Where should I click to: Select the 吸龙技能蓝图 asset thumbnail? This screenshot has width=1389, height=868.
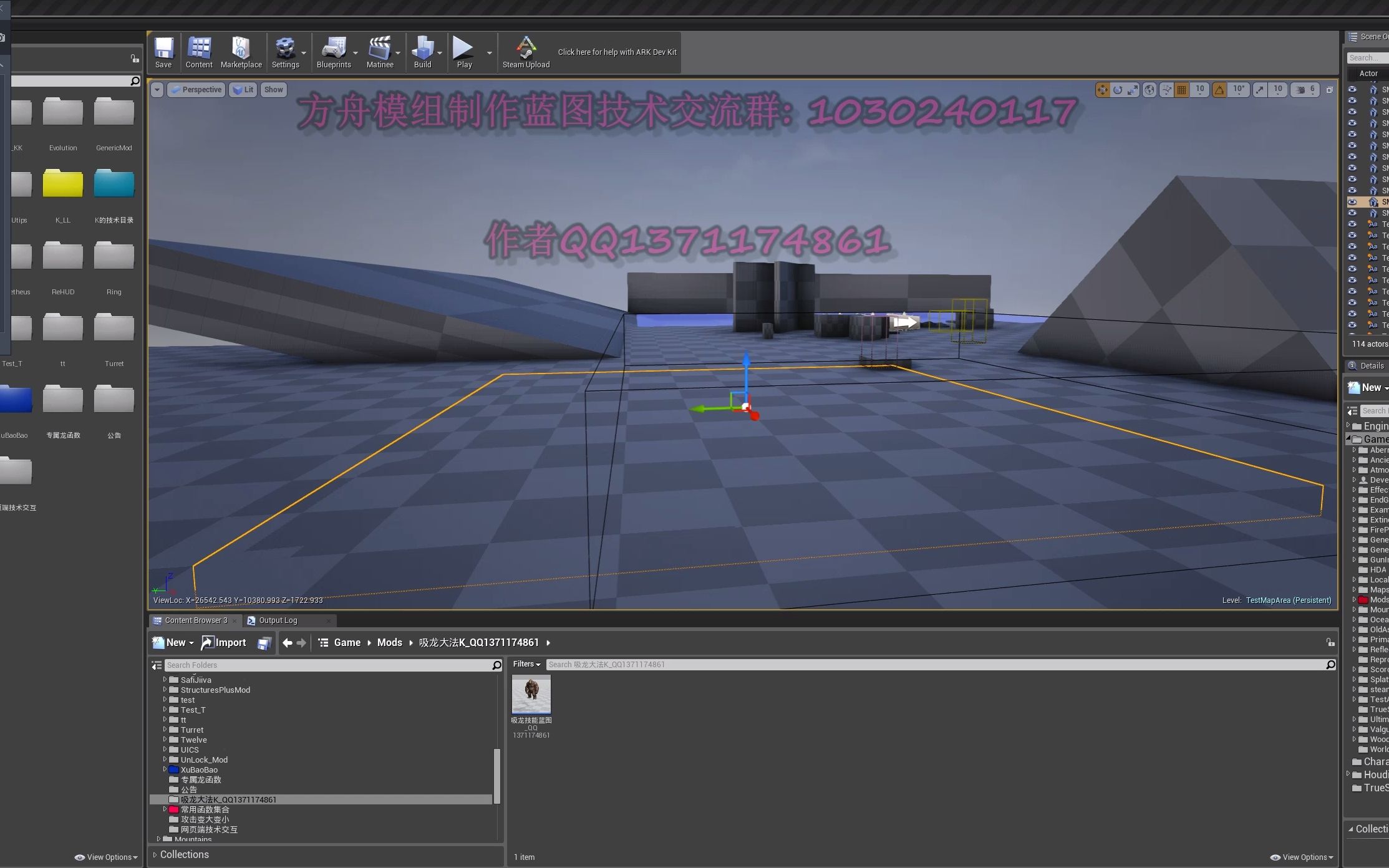point(531,694)
